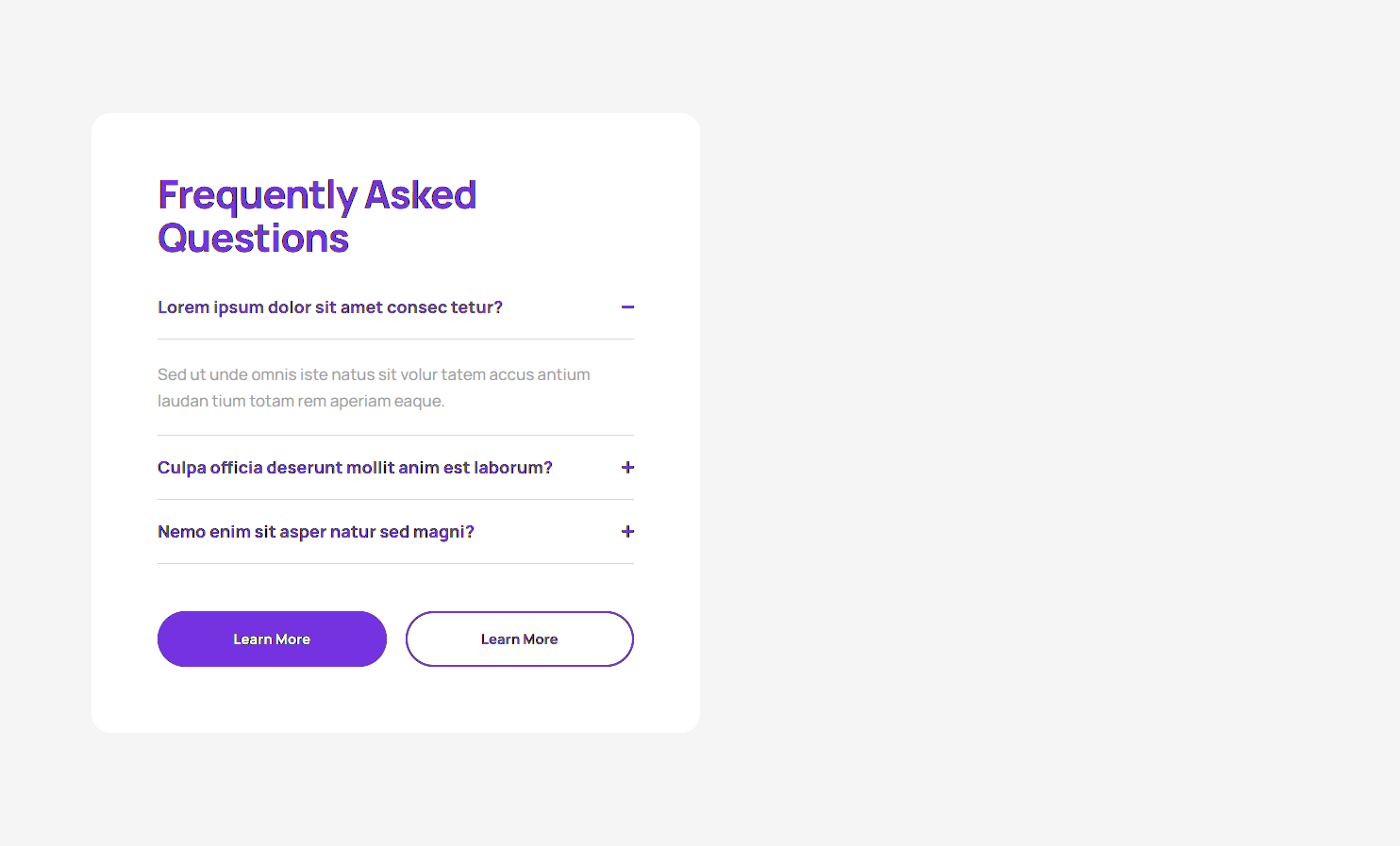This screenshot has height=846, width=1400.
Task: Click the white outlined Learn More button
Action: pos(519,639)
